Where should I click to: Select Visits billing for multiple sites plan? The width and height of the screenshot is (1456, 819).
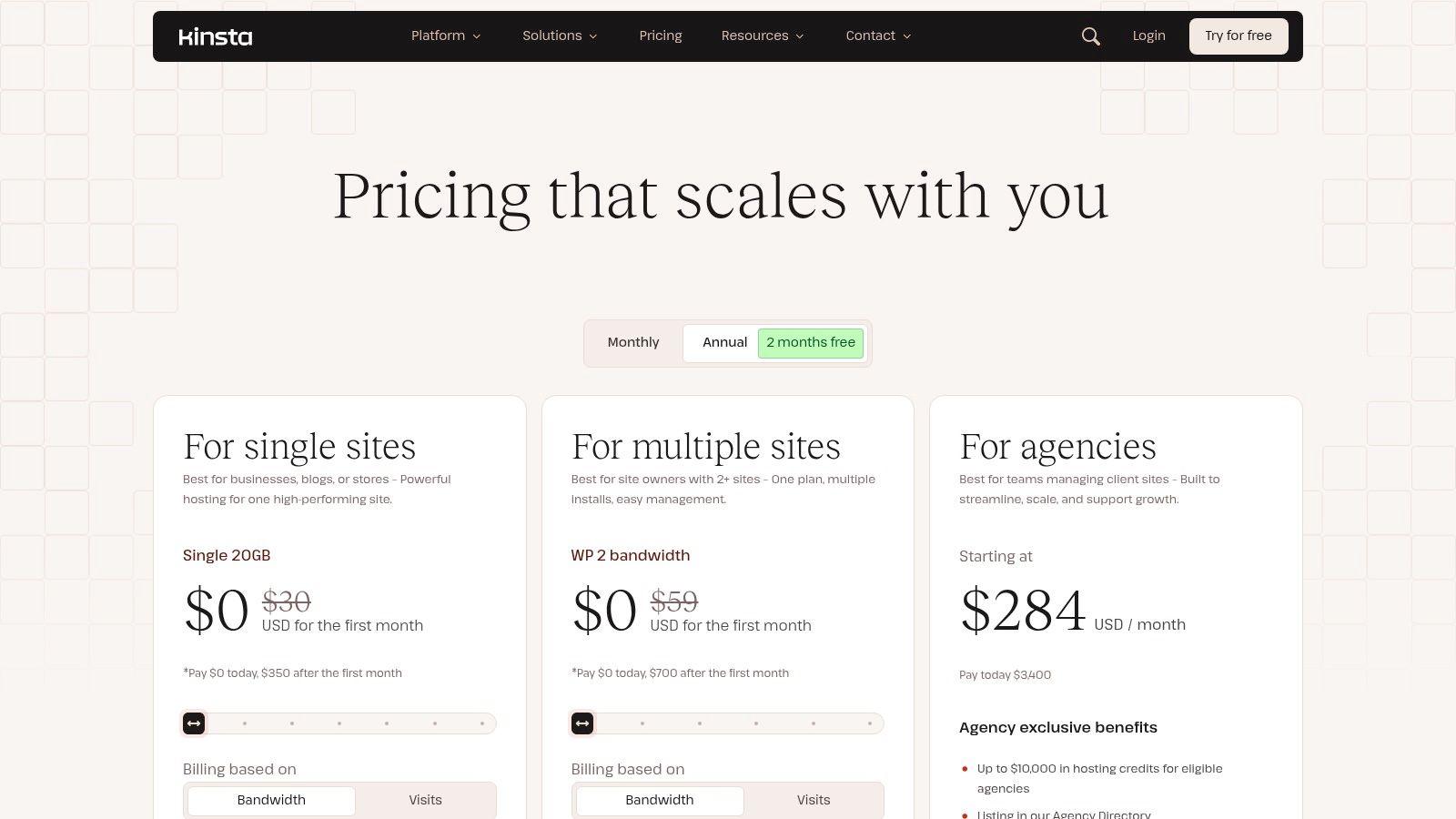tap(813, 800)
